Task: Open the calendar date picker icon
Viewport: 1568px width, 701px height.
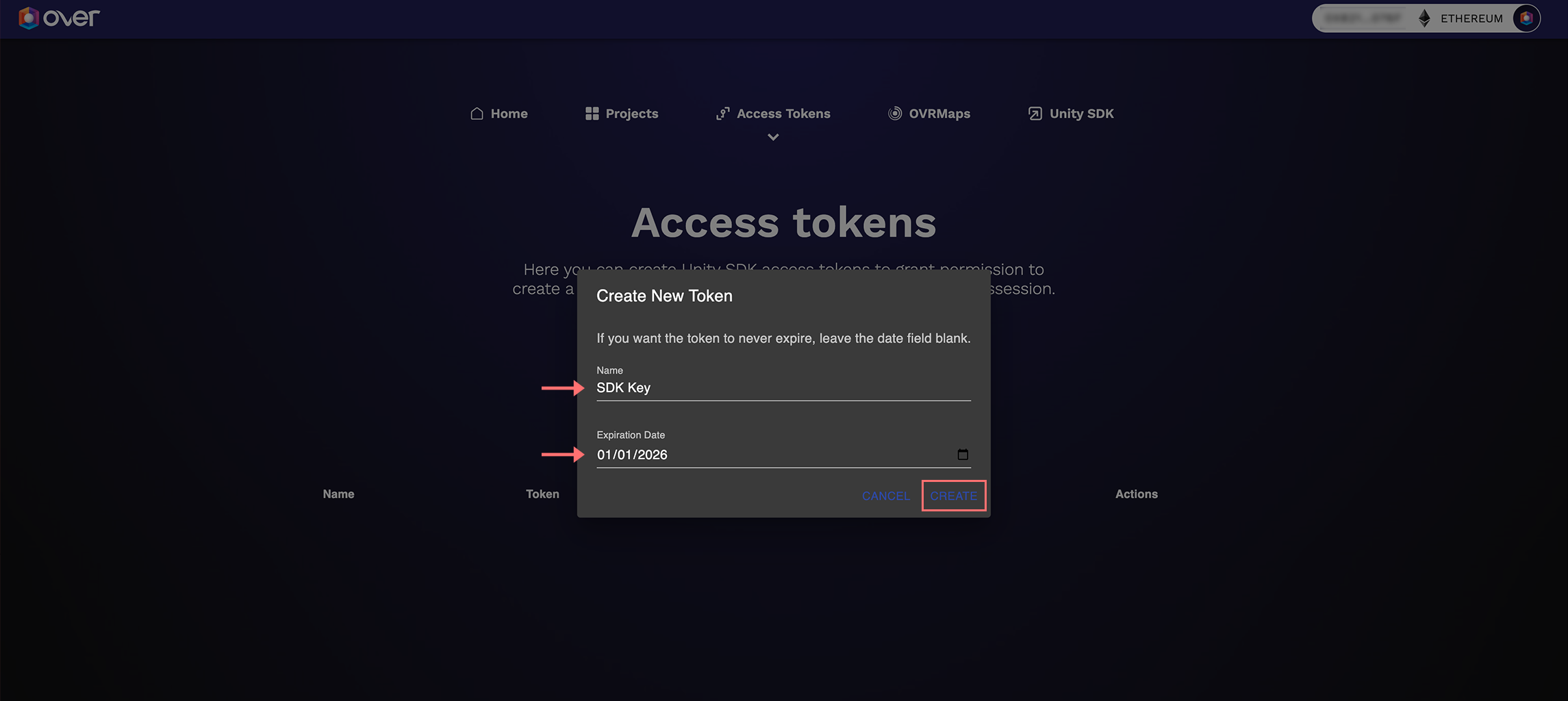Action: pyautogui.click(x=963, y=455)
